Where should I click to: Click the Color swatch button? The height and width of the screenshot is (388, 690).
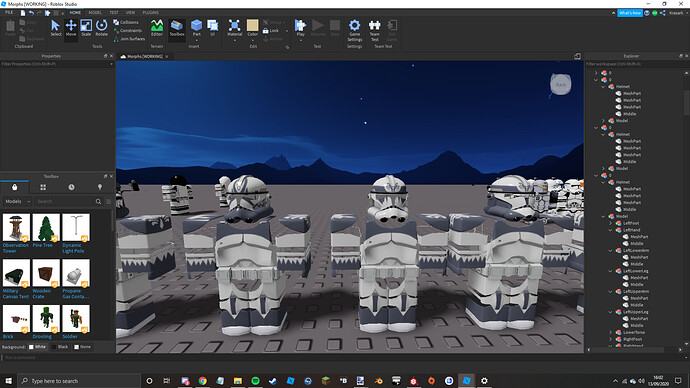coord(253,26)
